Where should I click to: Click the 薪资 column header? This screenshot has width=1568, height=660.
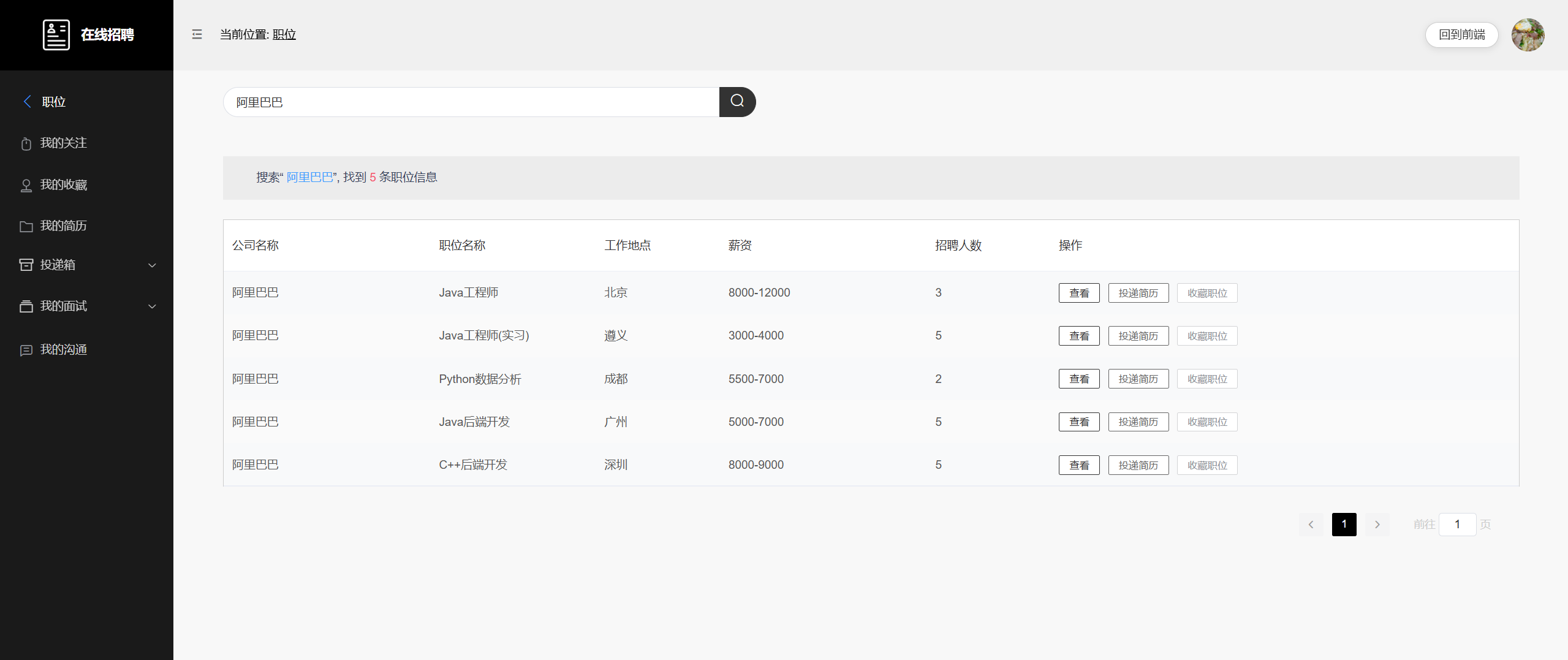(740, 246)
